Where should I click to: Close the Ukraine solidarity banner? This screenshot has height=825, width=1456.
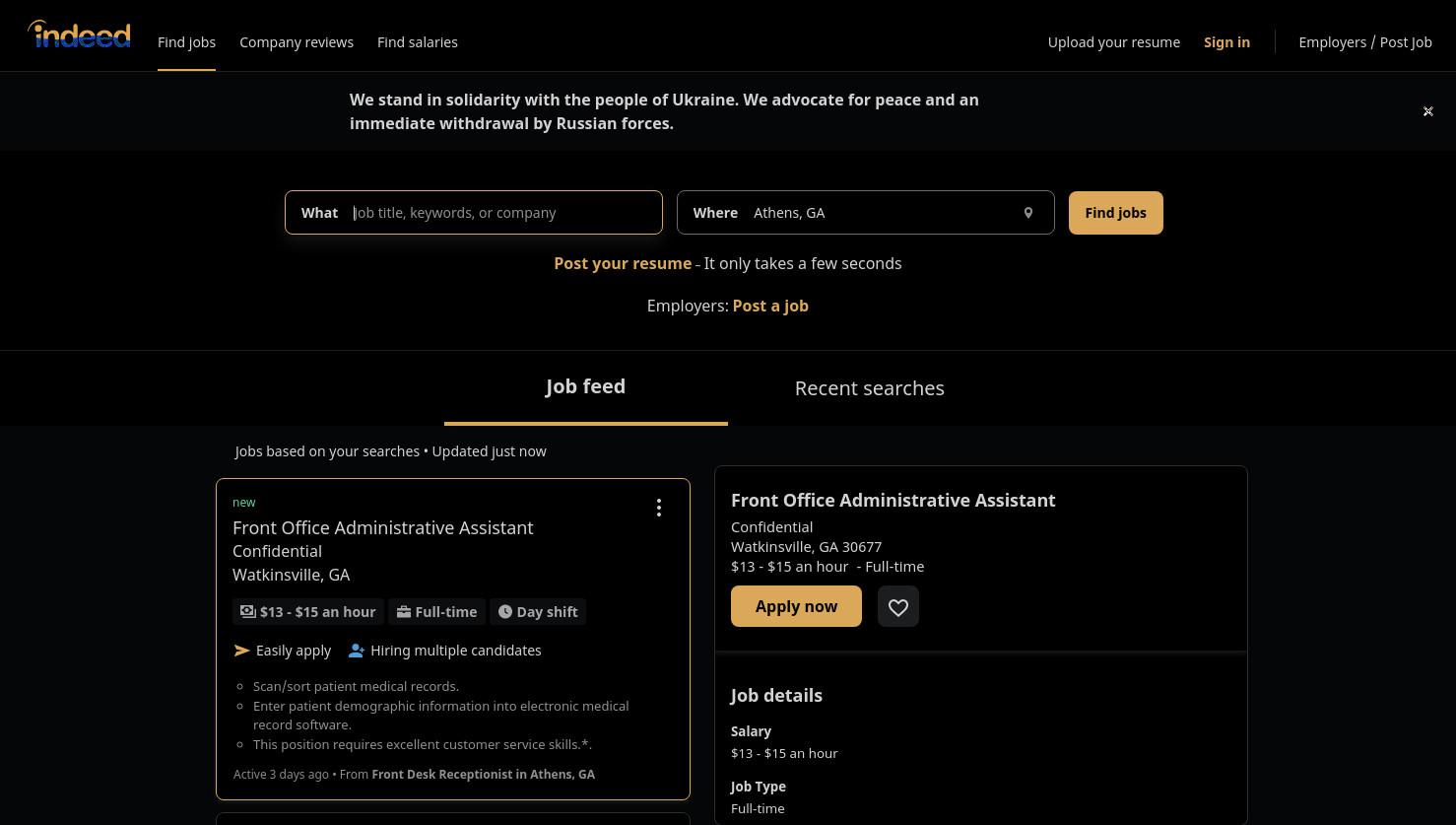click(x=1427, y=111)
